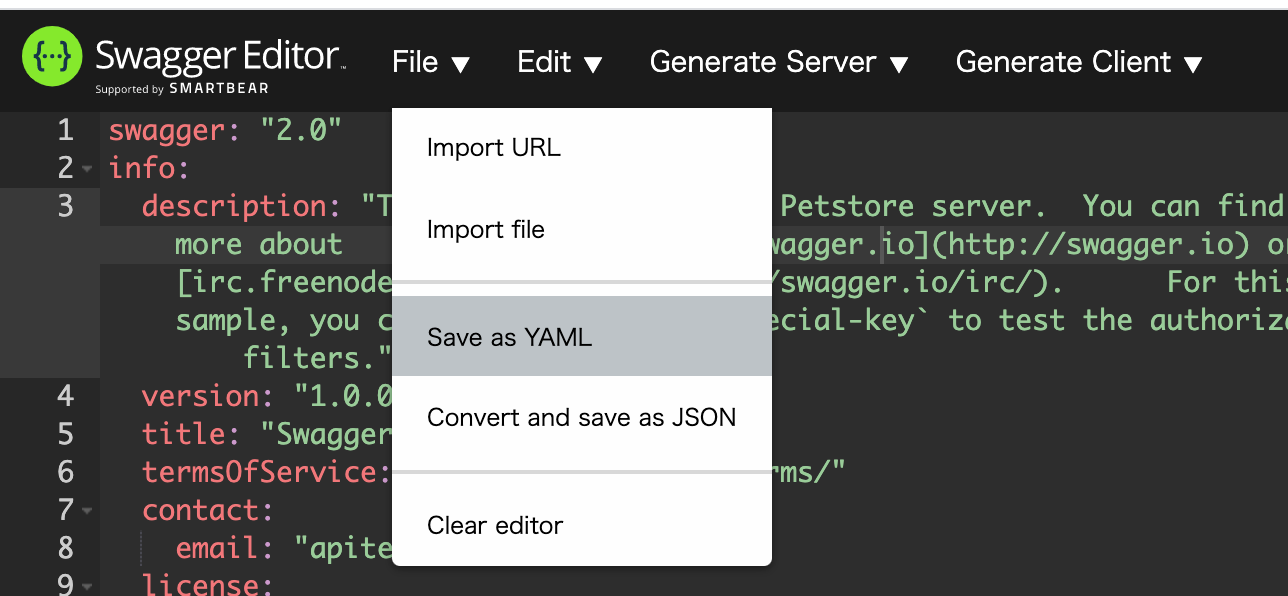Click the 'license:' key on line 9

(x=209, y=585)
